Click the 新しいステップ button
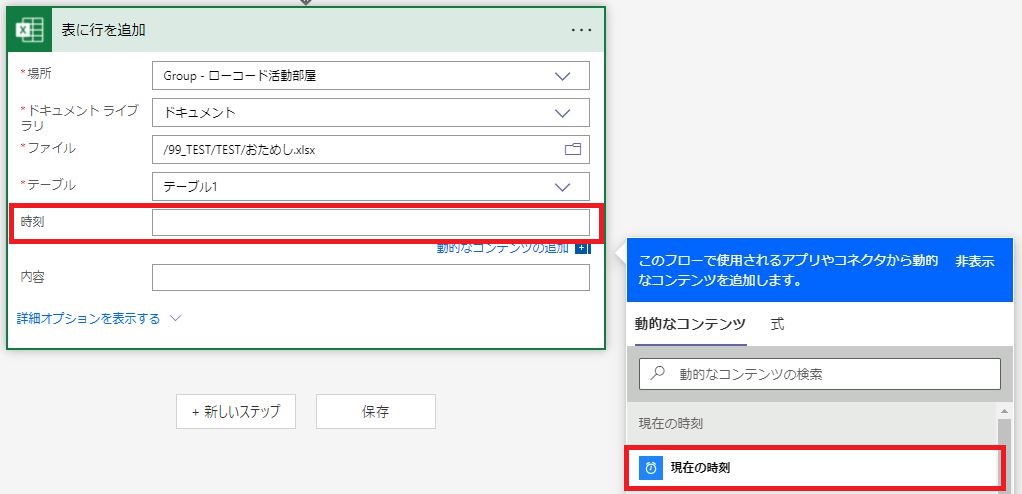The image size is (1022, 494). (236, 411)
